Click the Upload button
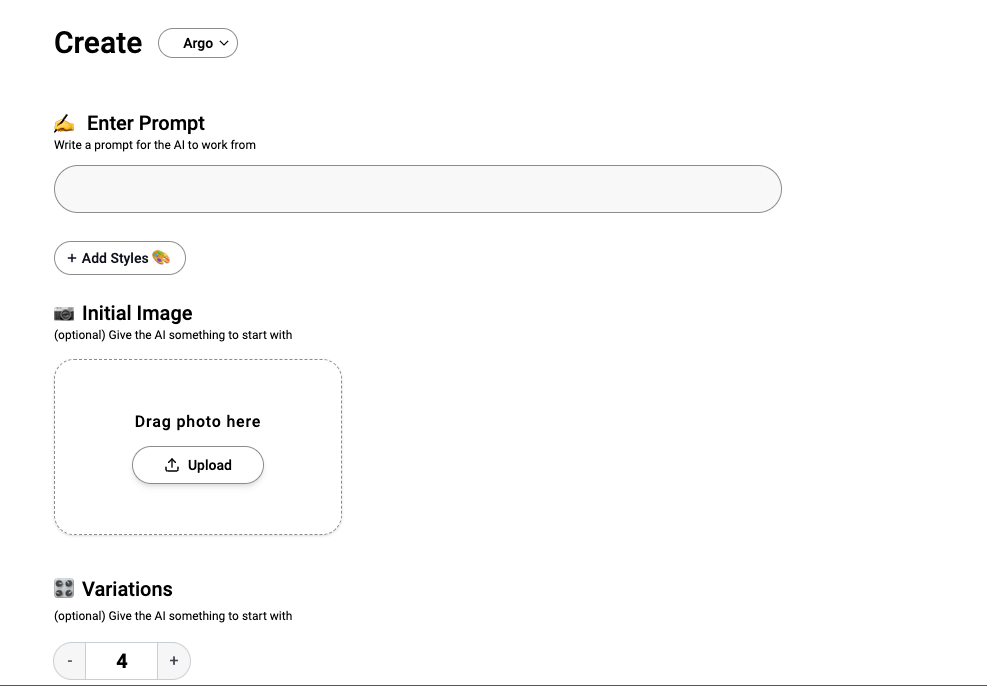 (x=198, y=465)
